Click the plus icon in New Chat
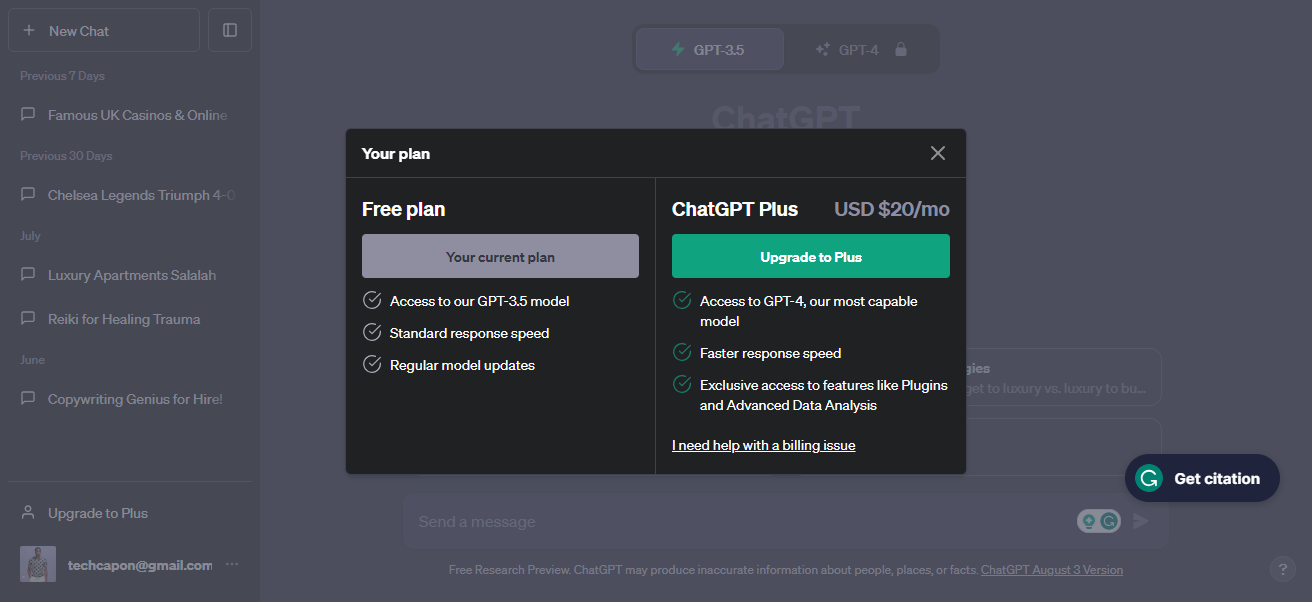Image resolution: width=1312 pixels, height=602 pixels. coord(28,30)
